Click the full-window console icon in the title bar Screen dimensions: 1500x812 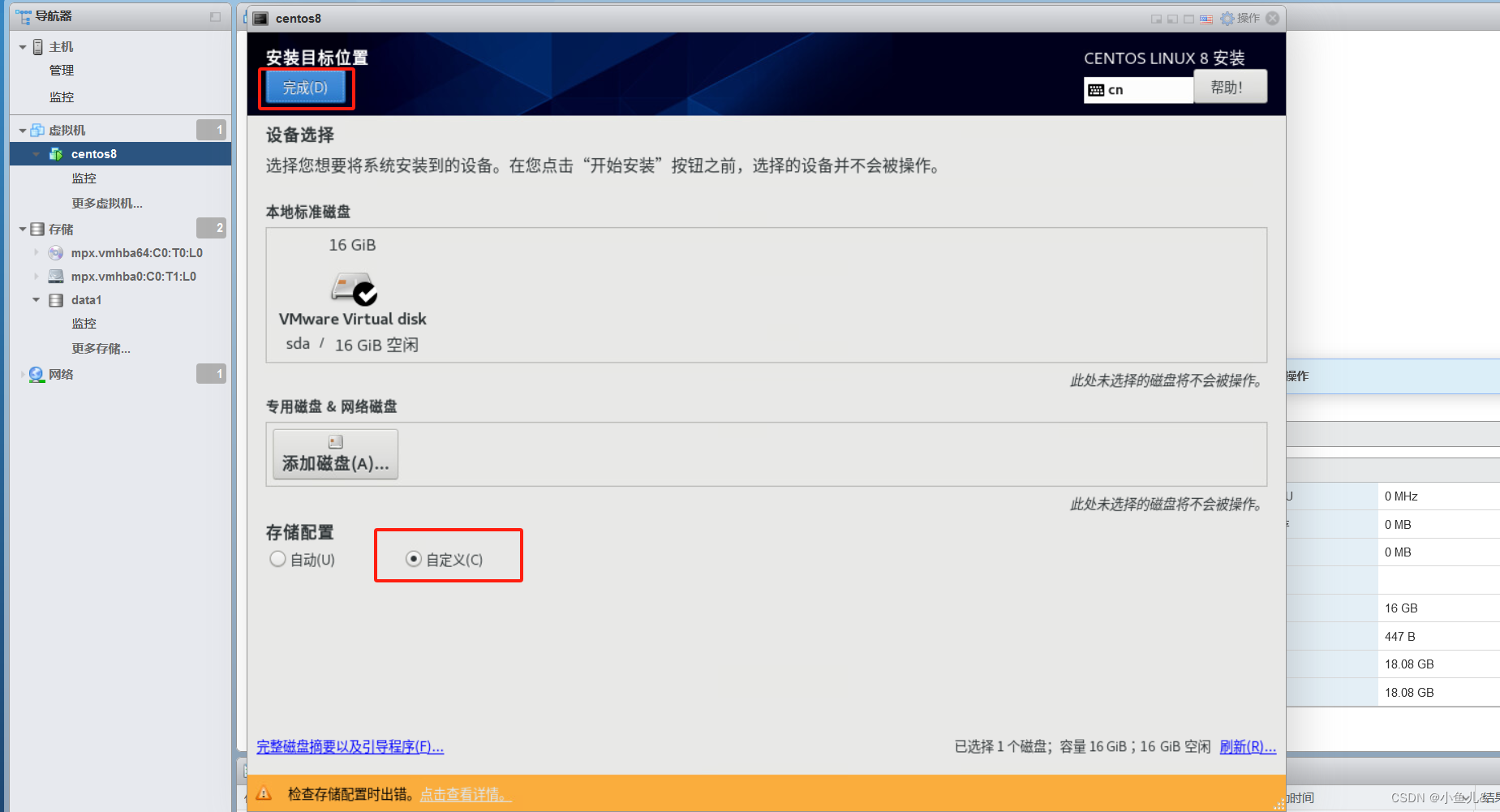(x=1188, y=19)
